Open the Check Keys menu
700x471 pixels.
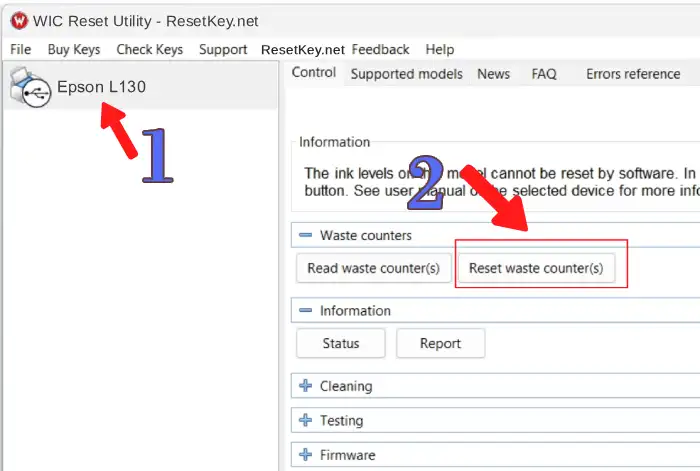coord(149,49)
